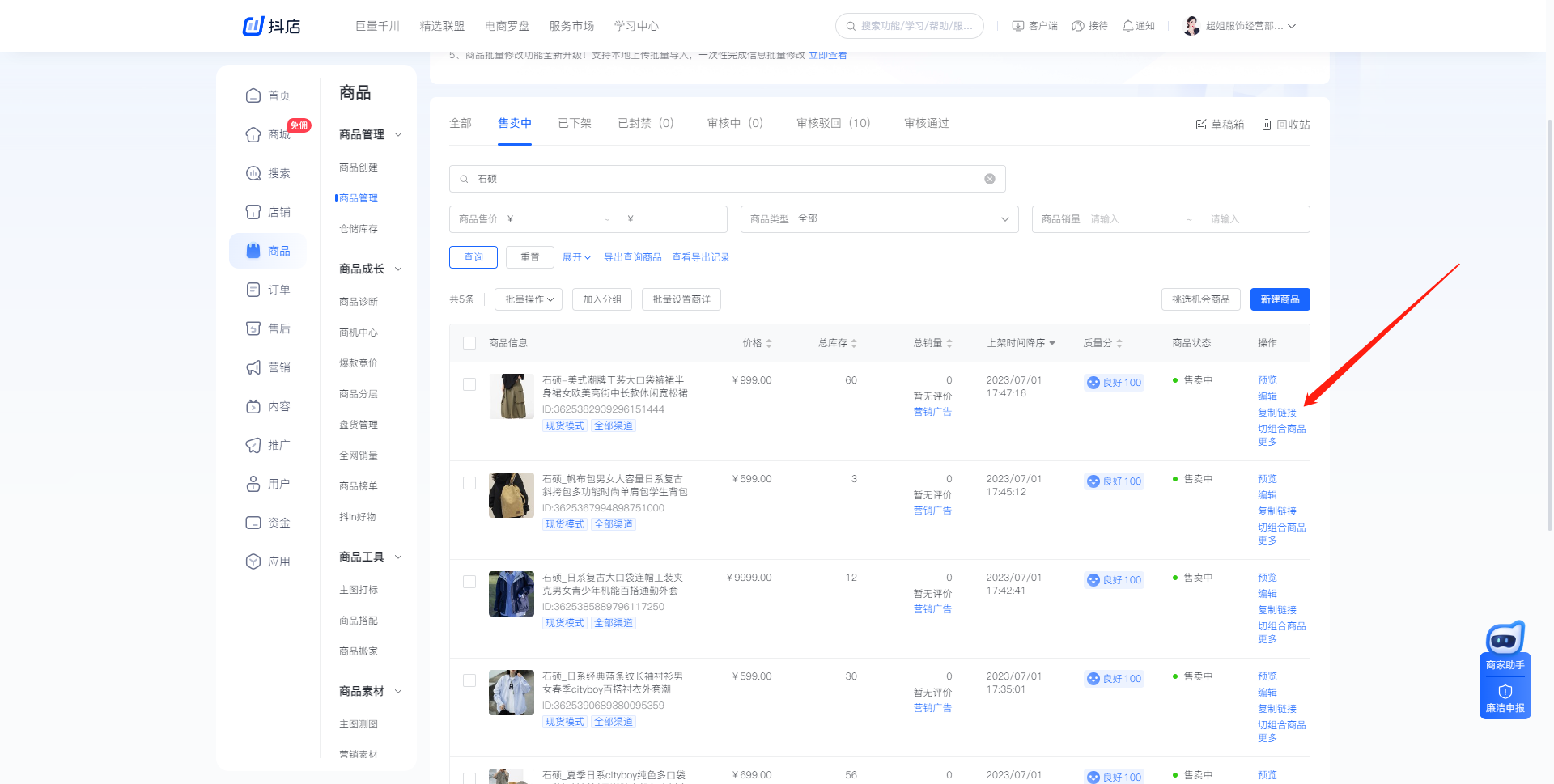Check the ¥999.00 cargo skirt product row
The width and height of the screenshot is (1554, 784).
click(x=469, y=384)
